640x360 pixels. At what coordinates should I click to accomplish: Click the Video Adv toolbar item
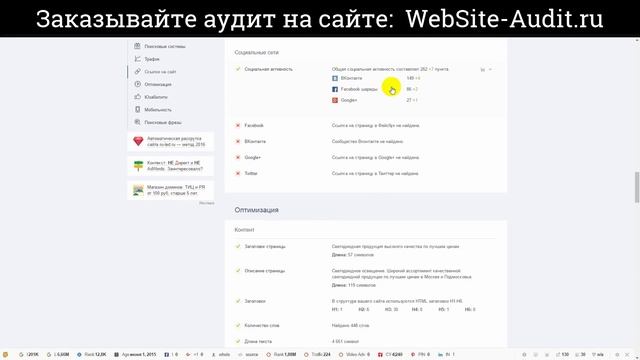coord(354,355)
